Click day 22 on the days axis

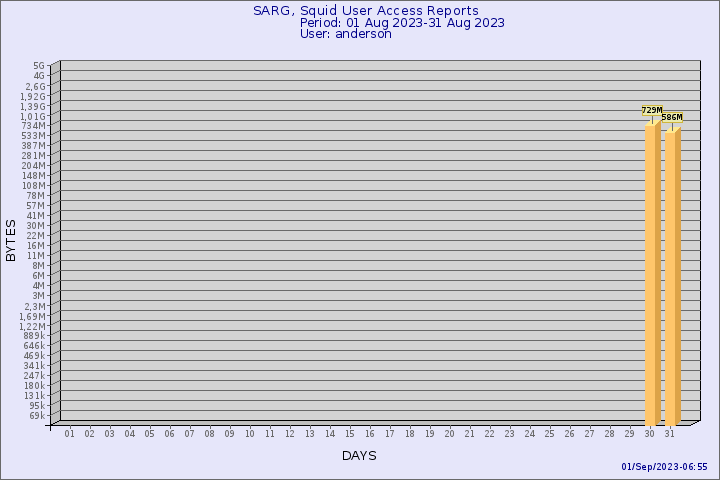click(x=489, y=434)
